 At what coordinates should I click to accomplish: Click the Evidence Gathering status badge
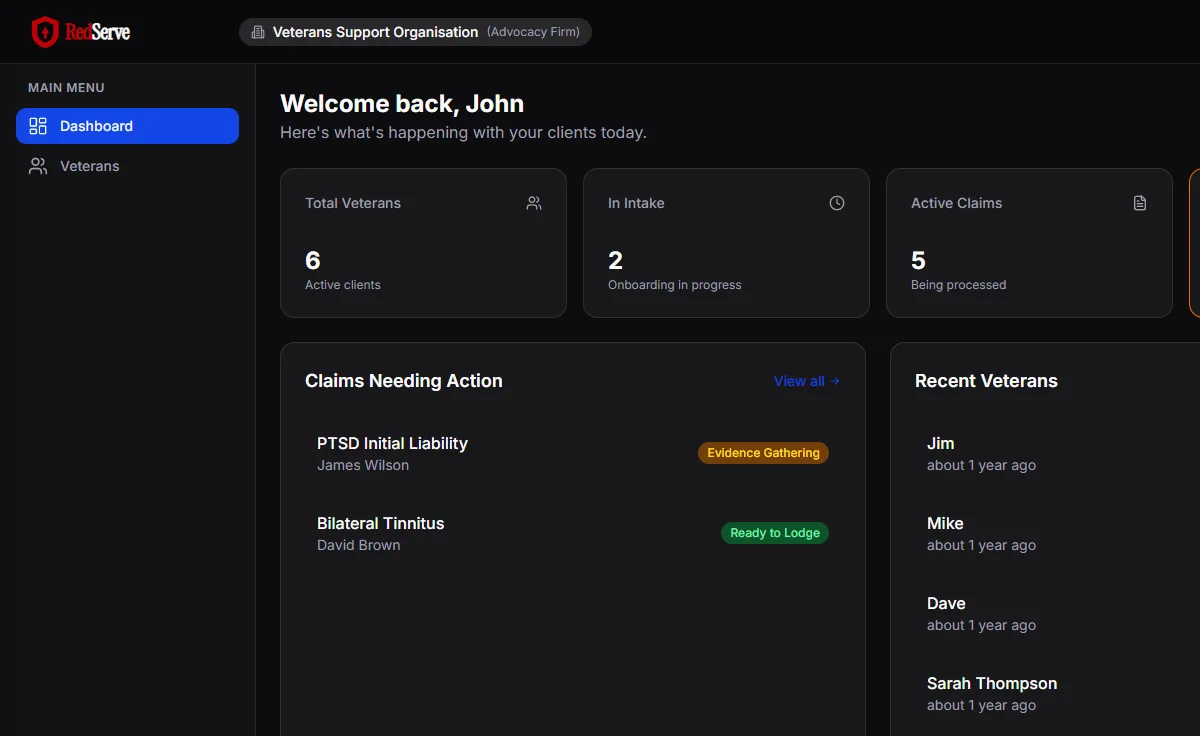coord(763,453)
